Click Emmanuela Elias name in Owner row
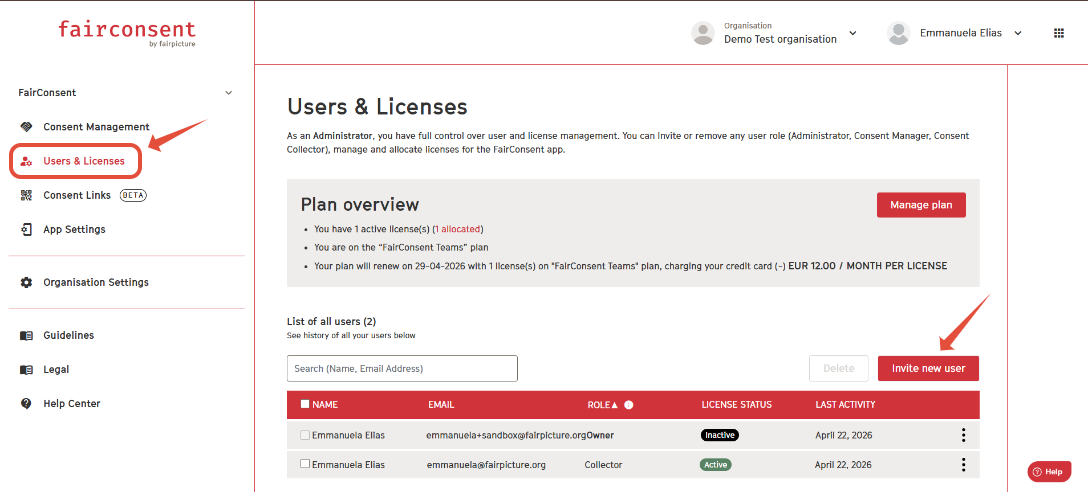The image size is (1088, 492). (348, 436)
